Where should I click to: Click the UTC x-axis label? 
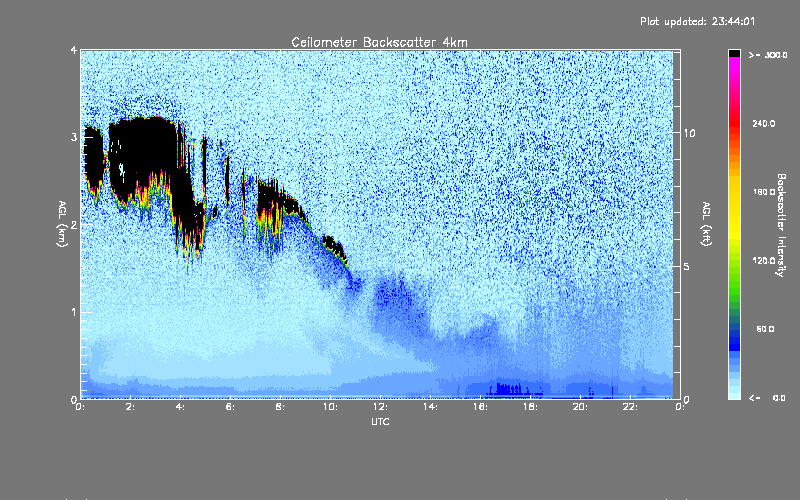[x=380, y=421]
